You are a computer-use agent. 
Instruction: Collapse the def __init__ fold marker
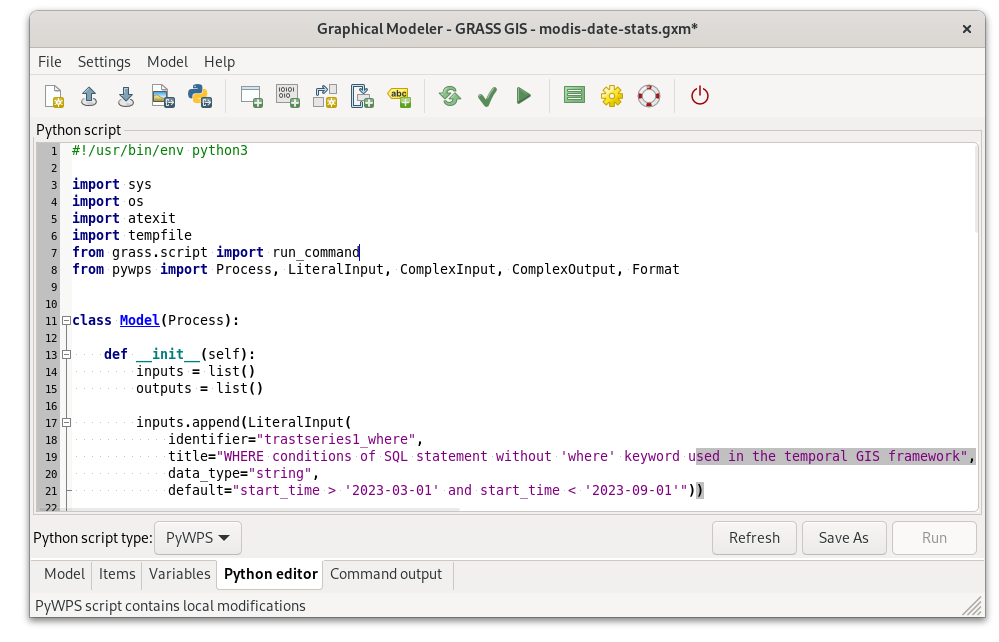pos(66,354)
